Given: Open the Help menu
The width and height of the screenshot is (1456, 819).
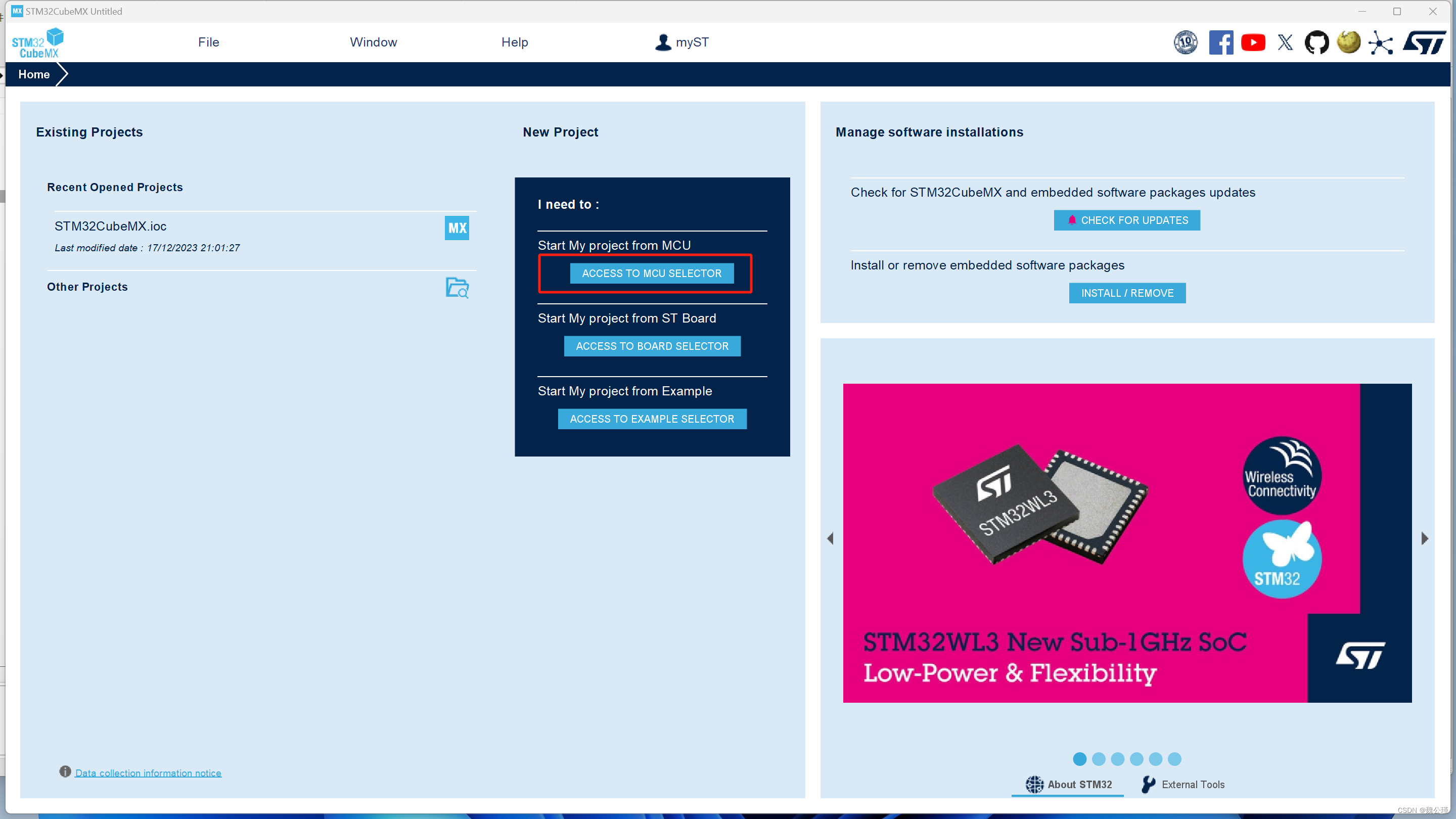Looking at the screenshot, I should pos(514,42).
